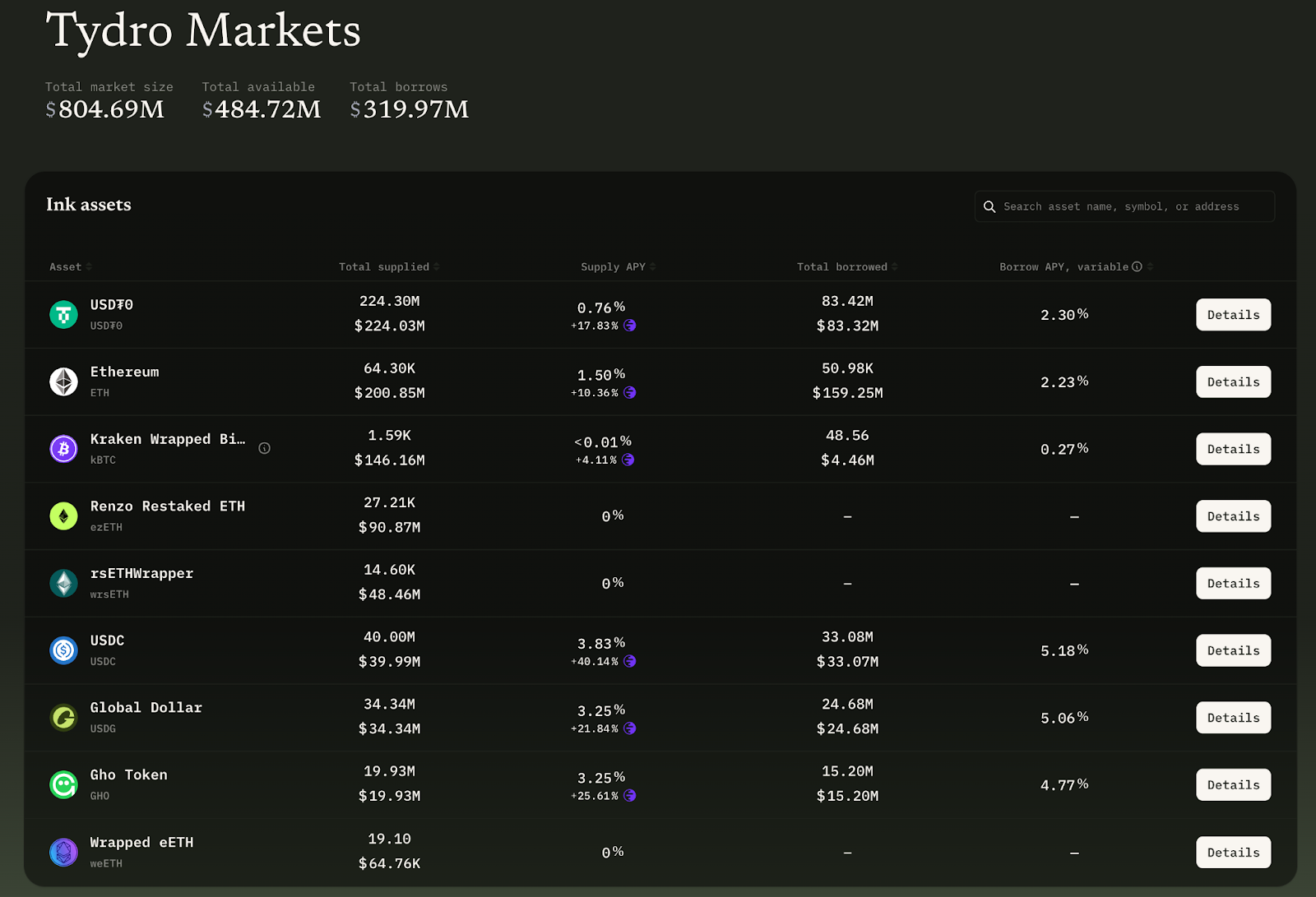
Task: Click the USD₮0 green token icon
Action: [63, 315]
